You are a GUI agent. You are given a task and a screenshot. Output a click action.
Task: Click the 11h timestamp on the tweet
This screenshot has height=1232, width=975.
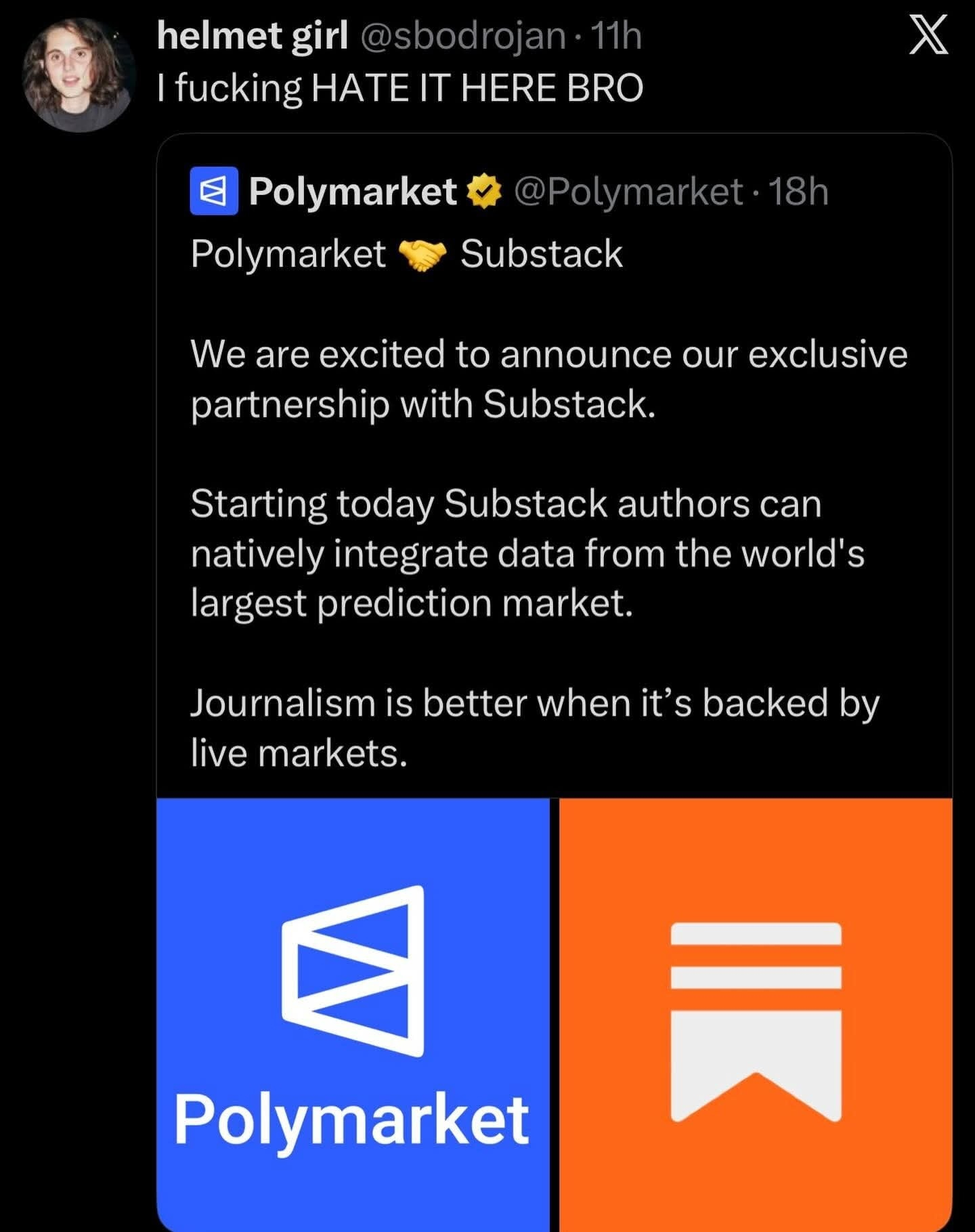[616, 35]
